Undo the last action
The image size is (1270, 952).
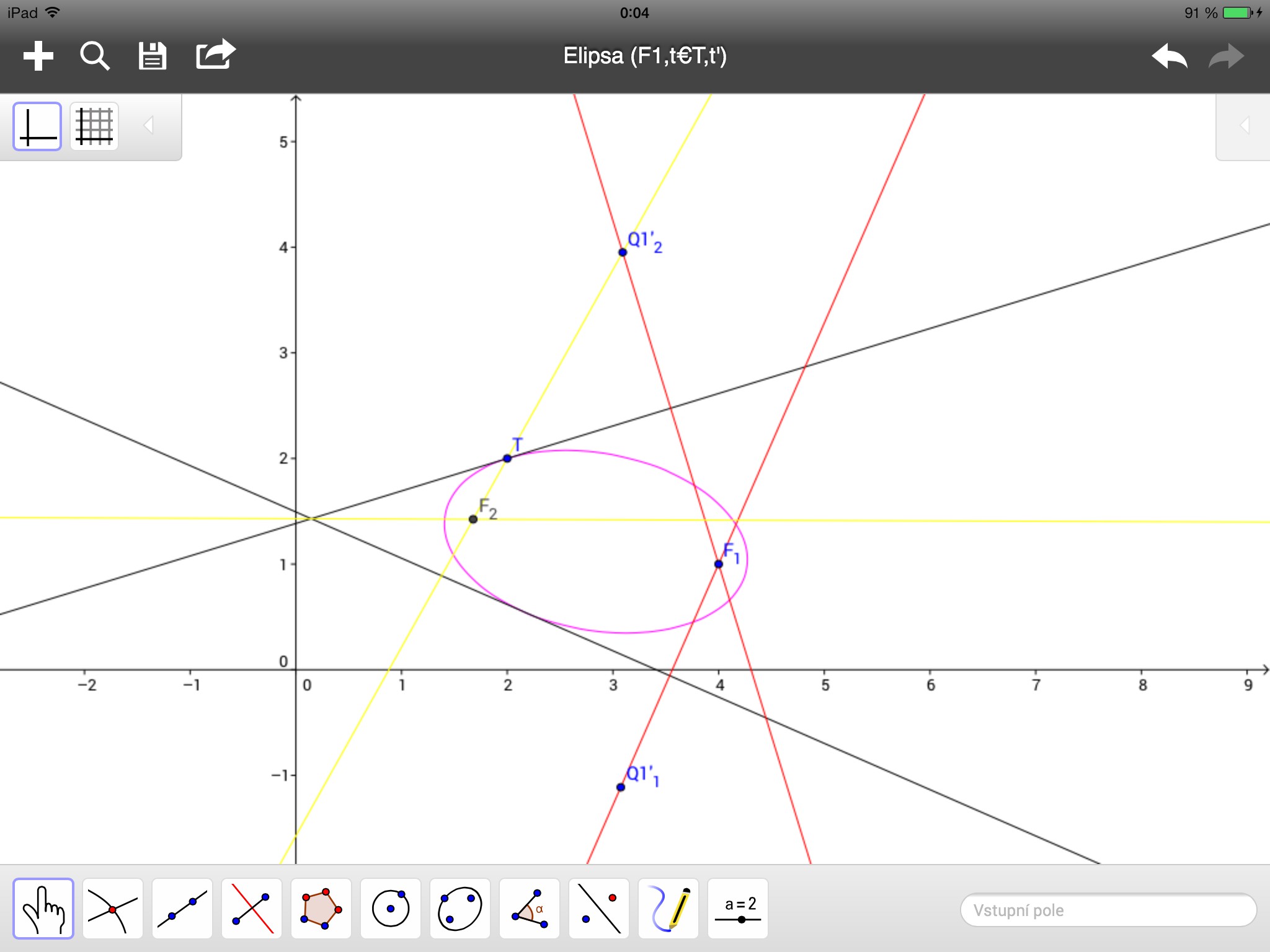coord(1170,56)
